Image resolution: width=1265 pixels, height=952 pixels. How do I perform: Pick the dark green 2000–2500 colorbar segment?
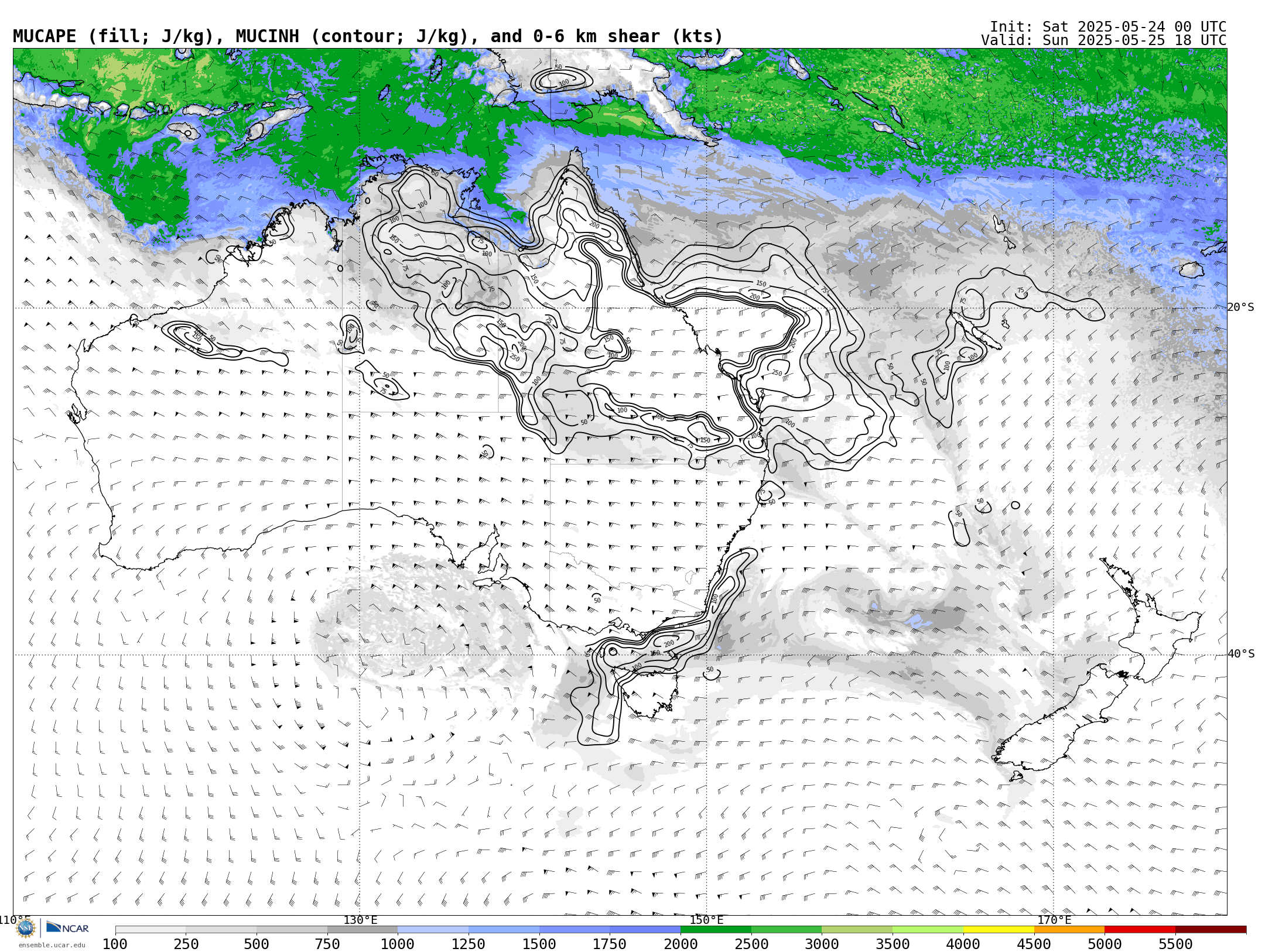(716, 930)
